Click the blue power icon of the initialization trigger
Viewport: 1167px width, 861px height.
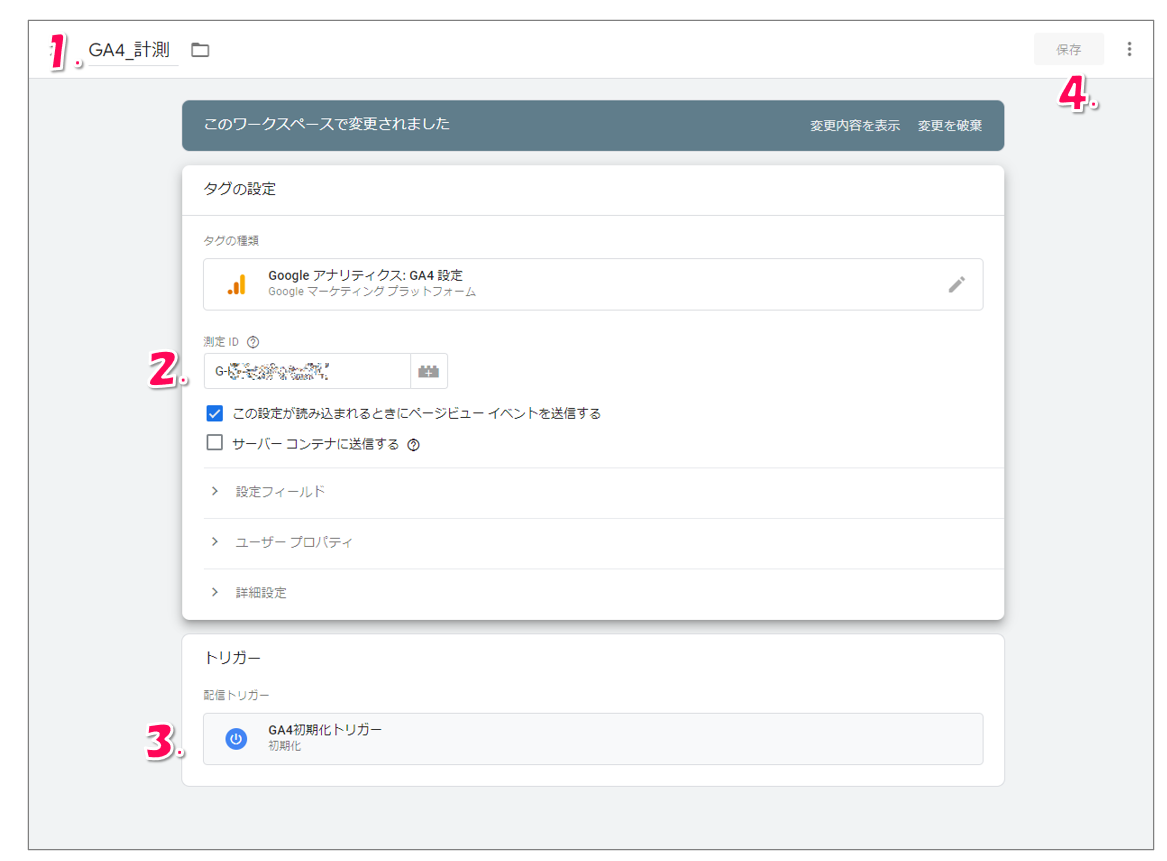click(236, 739)
